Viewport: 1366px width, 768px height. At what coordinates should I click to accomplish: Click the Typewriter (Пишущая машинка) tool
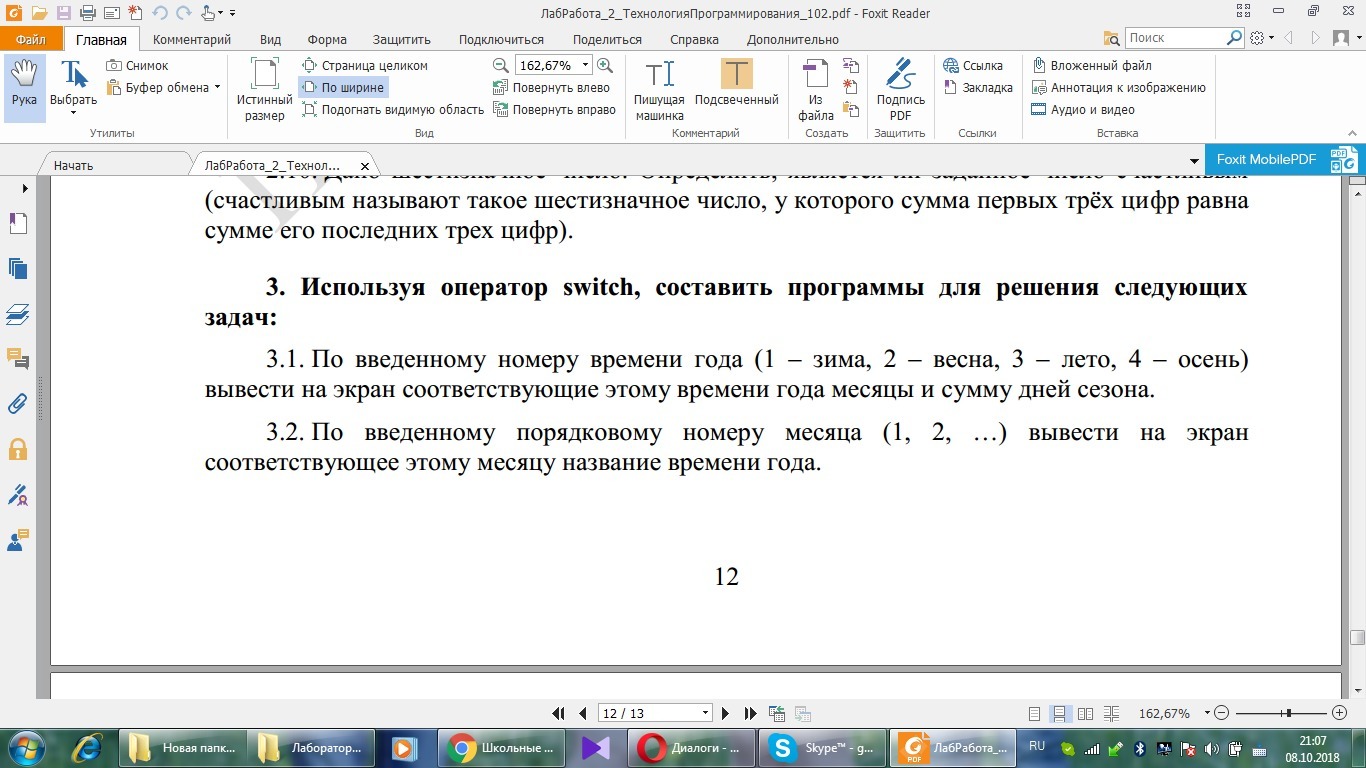(x=659, y=88)
